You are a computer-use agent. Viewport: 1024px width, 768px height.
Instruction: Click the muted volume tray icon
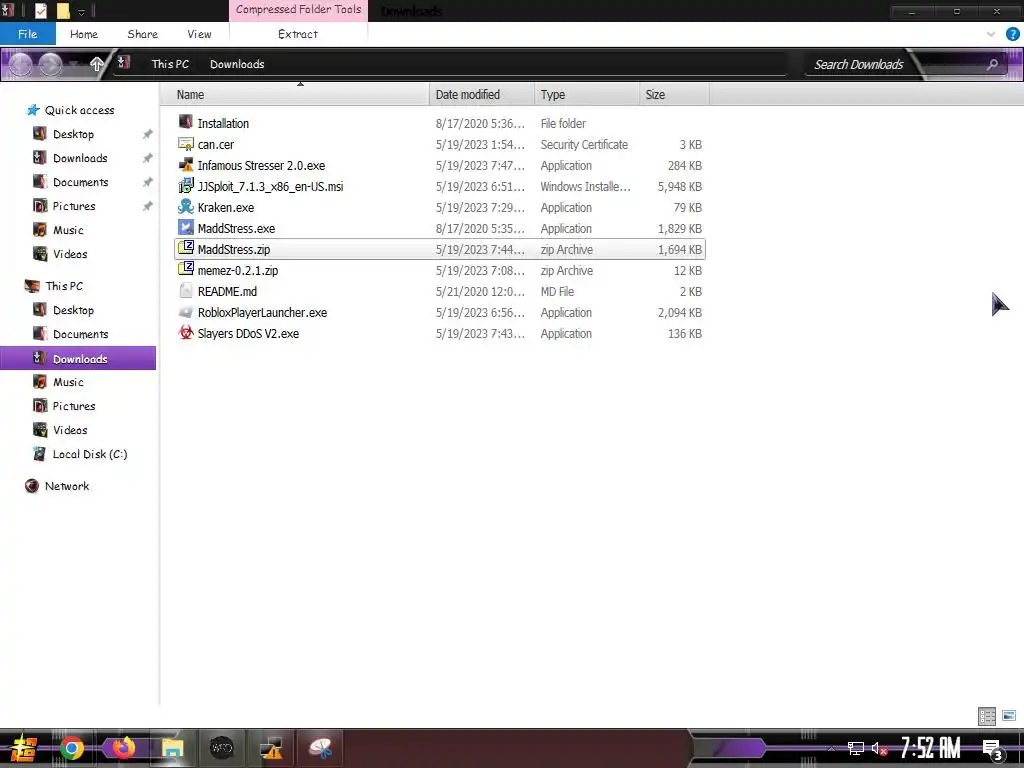tap(879, 748)
